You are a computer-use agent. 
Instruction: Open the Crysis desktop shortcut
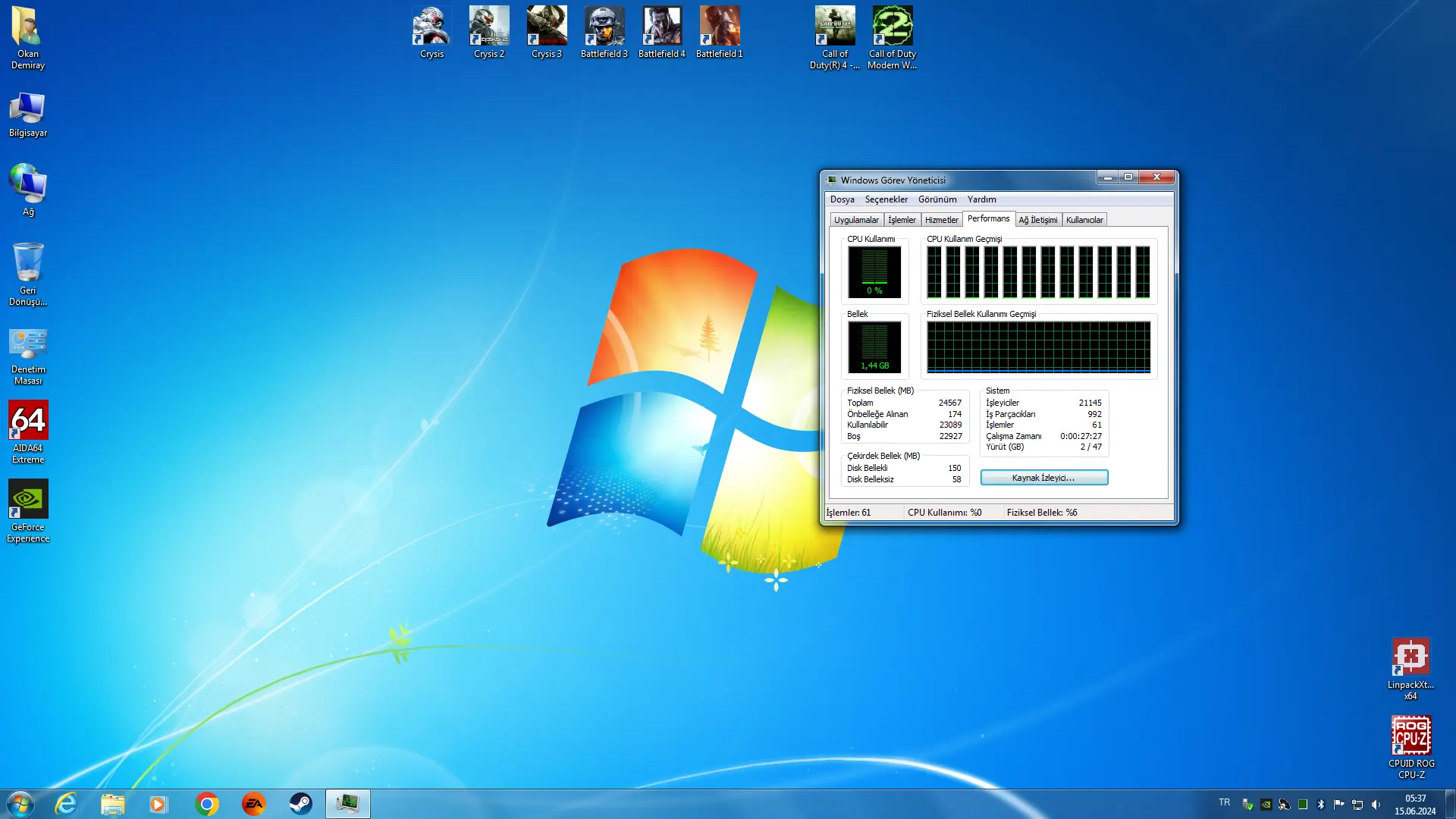pyautogui.click(x=431, y=33)
